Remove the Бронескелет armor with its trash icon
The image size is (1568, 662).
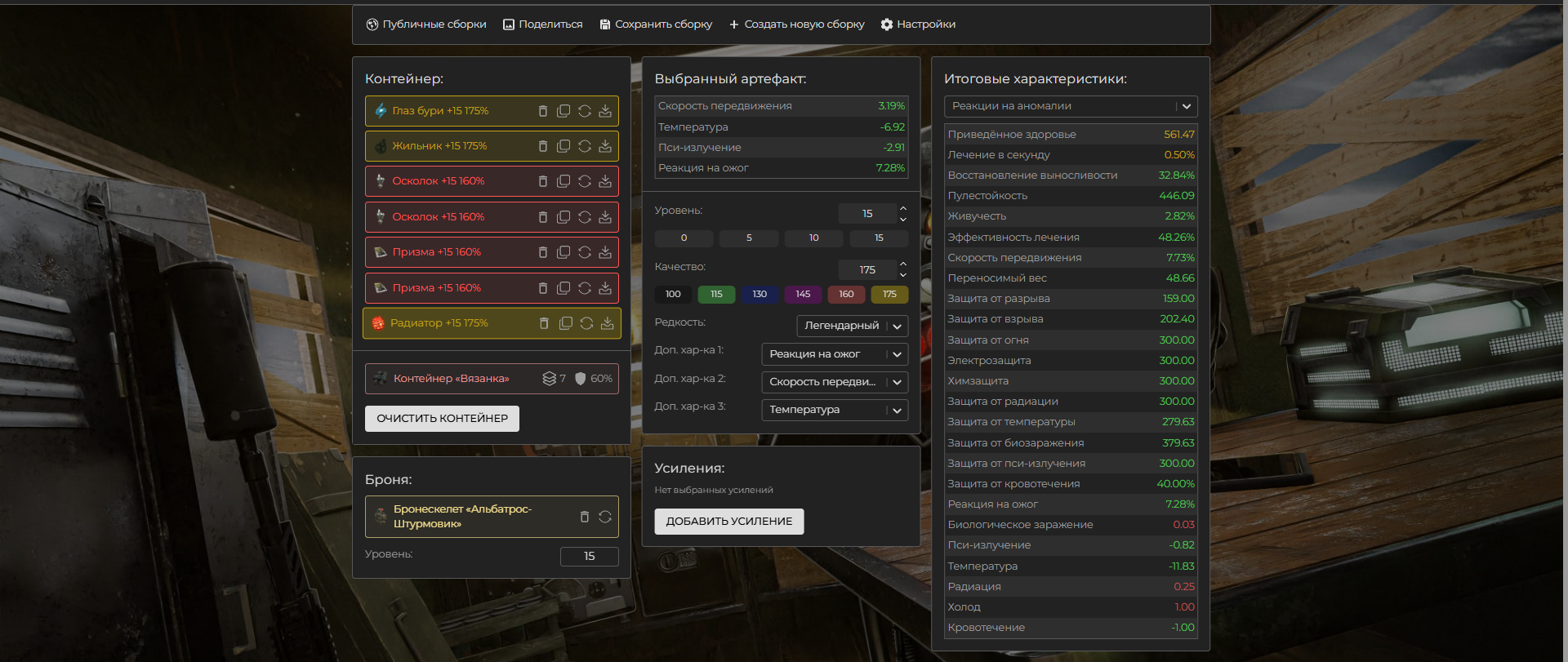coord(584,517)
